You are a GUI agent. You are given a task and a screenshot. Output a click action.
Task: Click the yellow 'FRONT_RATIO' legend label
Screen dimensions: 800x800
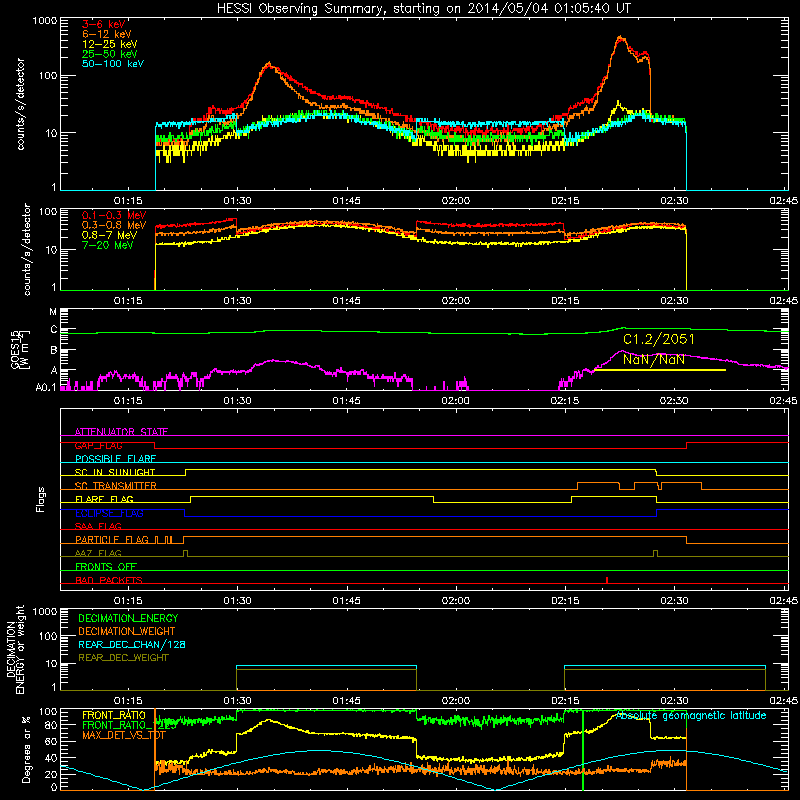click(x=114, y=715)
